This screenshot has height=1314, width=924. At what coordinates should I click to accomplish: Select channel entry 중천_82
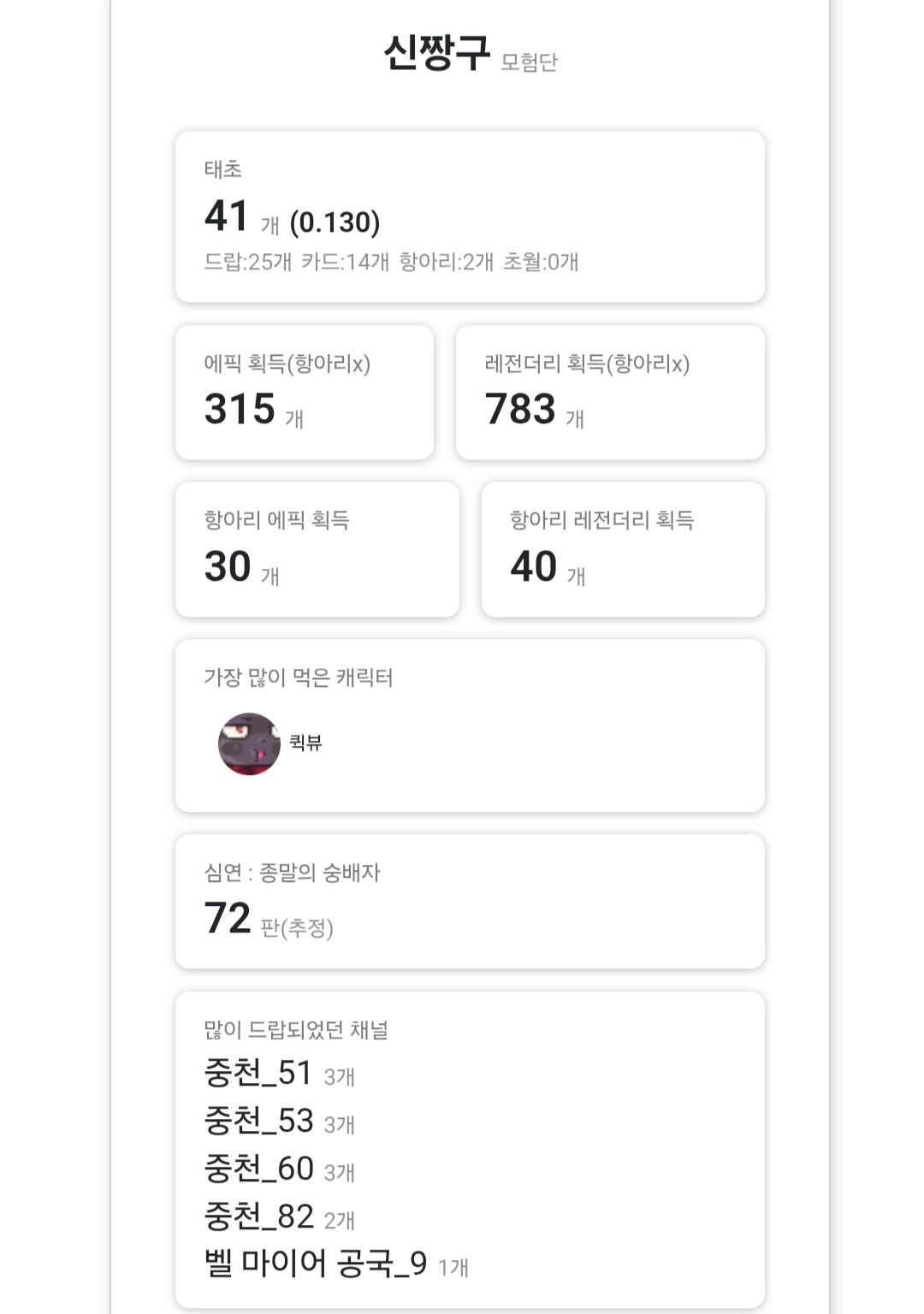[x=280, y=1216]
